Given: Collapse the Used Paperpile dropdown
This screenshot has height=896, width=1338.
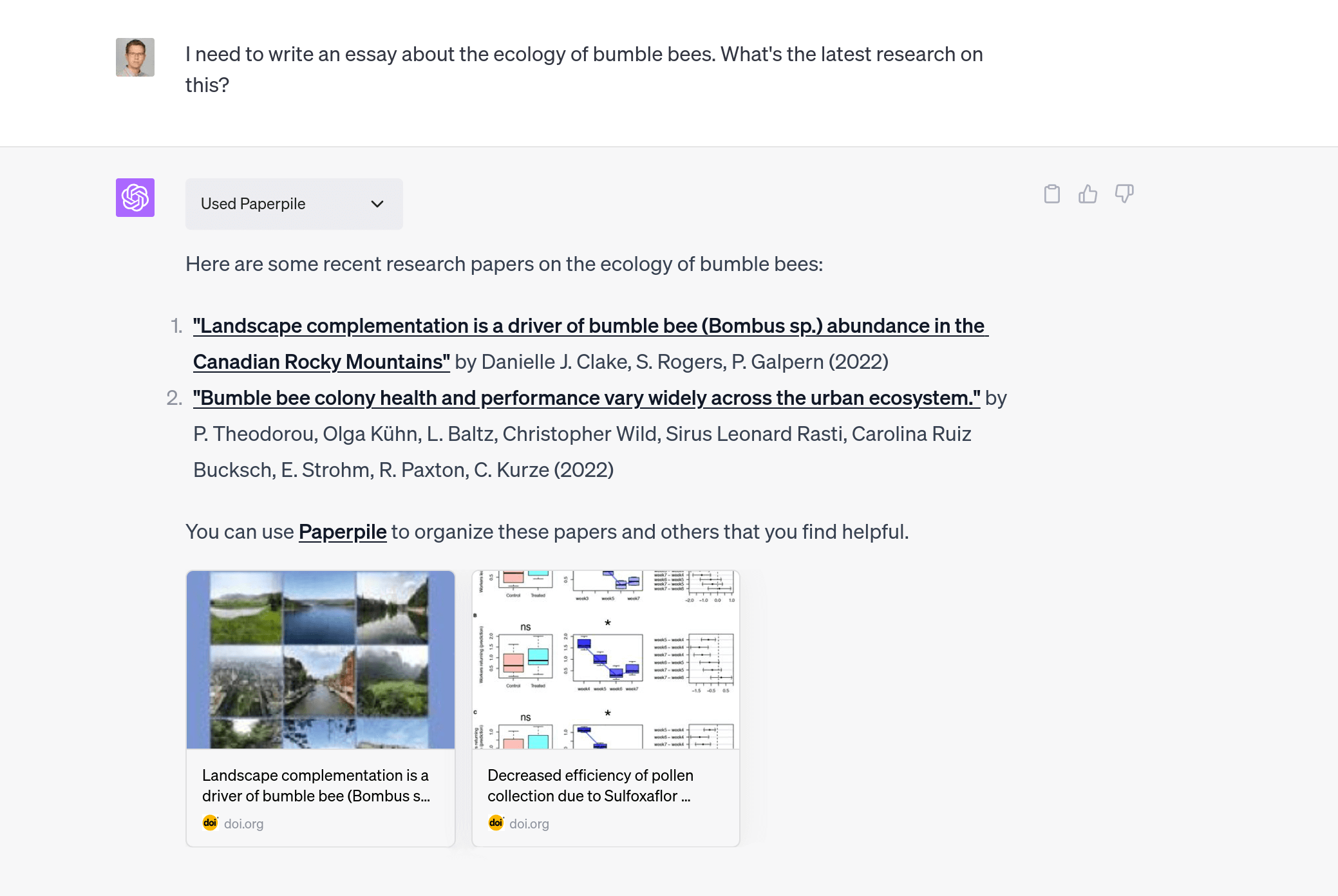Looking at the screenshot, I should [377, 203].
